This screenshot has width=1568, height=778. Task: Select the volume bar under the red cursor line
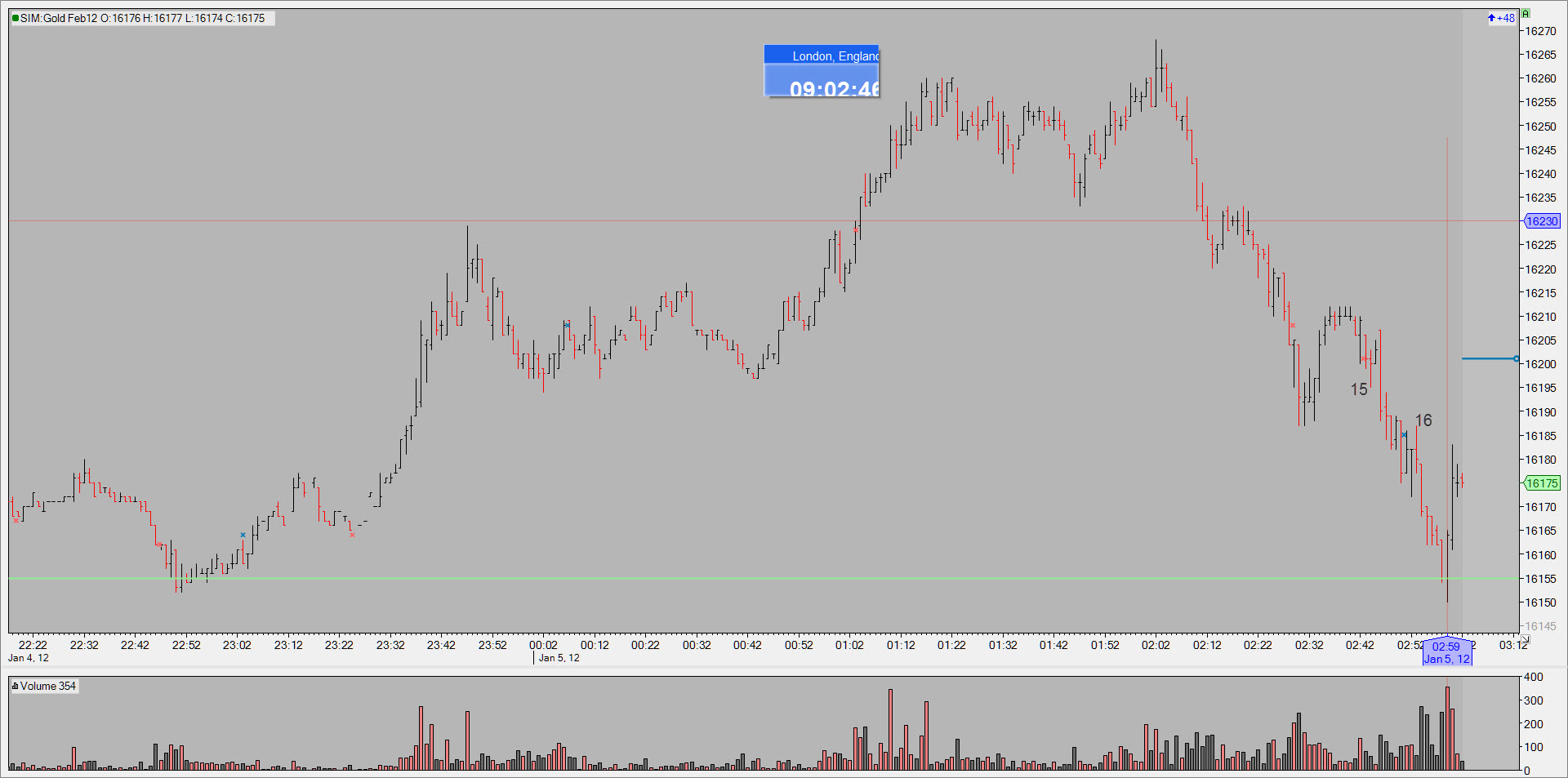[x=1447, y=728]
